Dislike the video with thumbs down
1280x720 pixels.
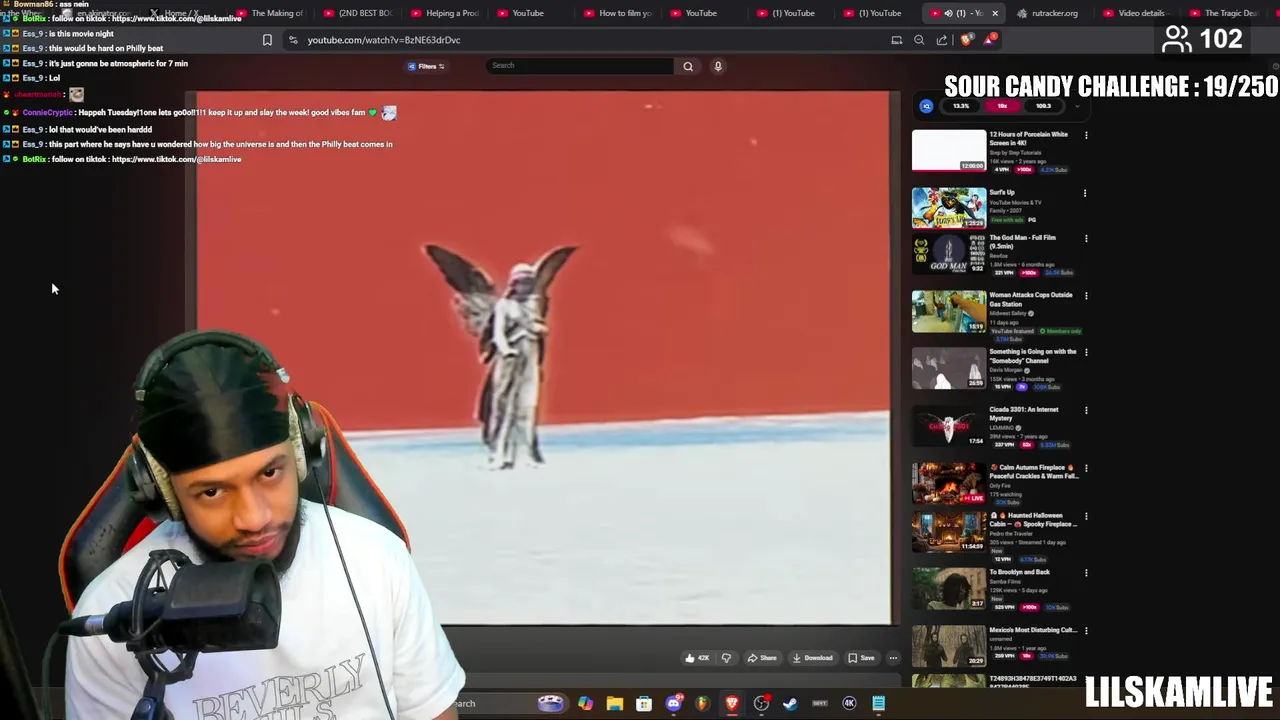pos(726,658)
